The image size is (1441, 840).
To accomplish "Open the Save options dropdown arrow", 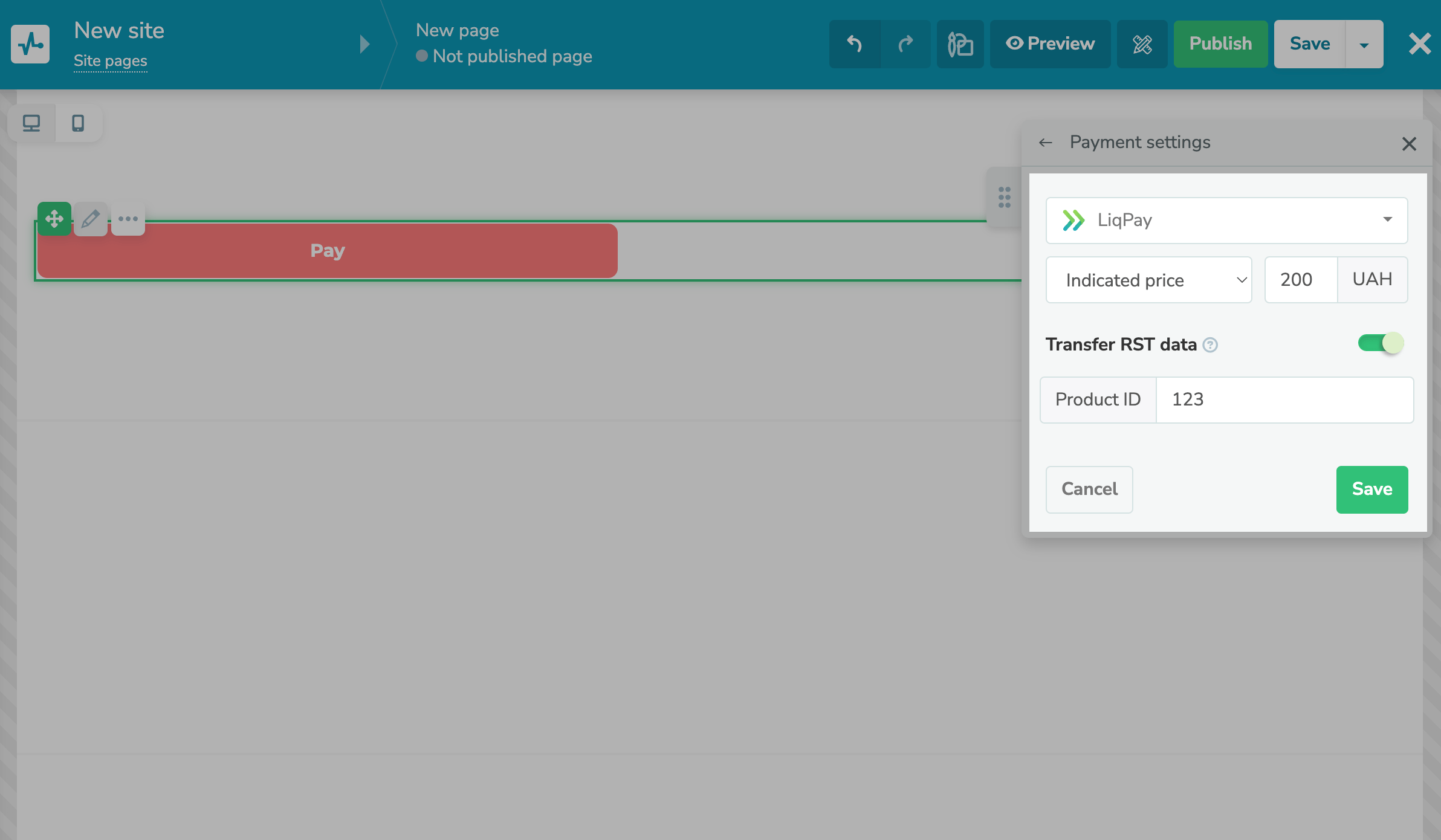I will [x=1364, y=44].
